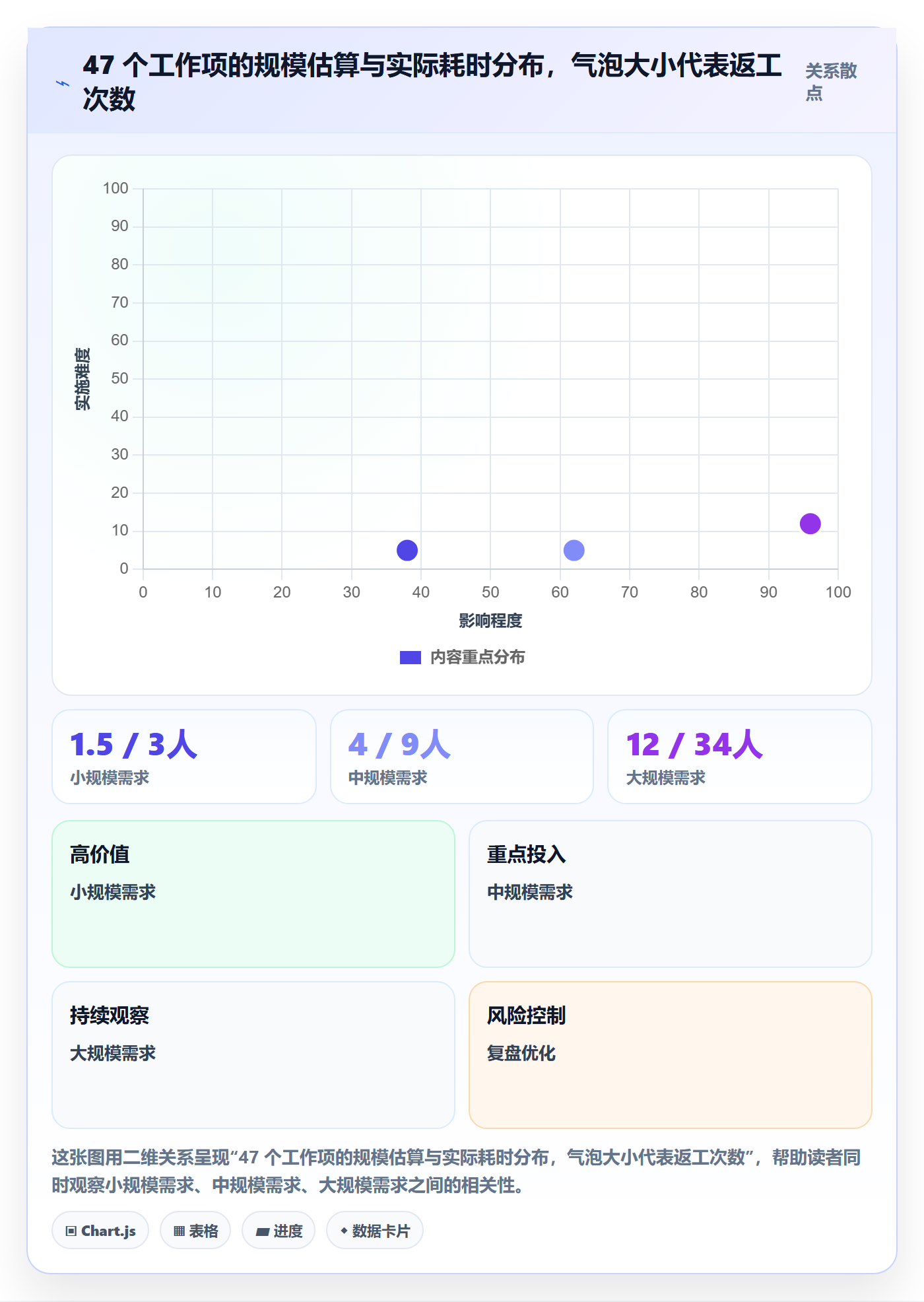Click the 进度 tag chip
Screen dimensions: 924x1302
279,1231
